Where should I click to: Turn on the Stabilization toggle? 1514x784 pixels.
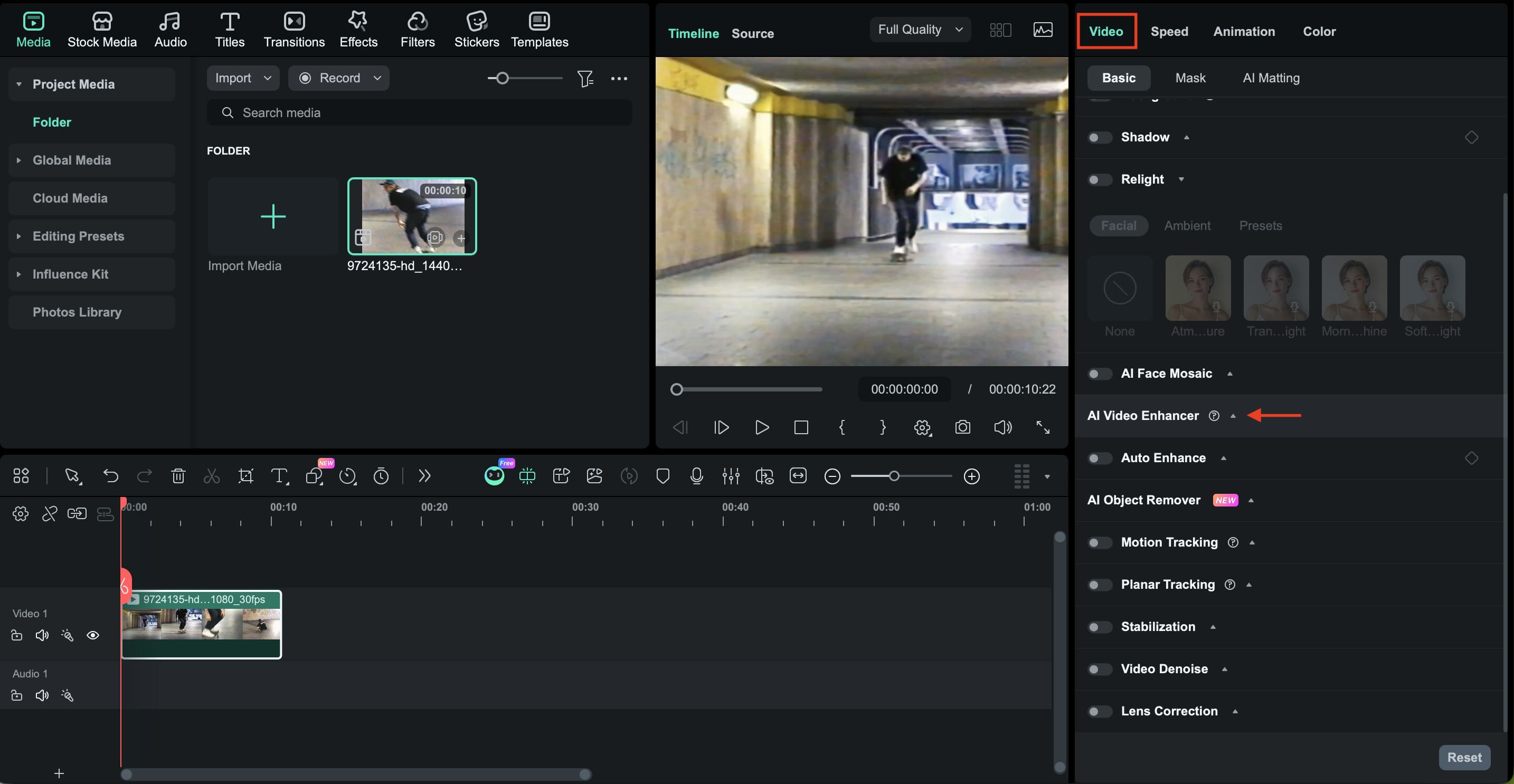[x=1099, y=627]
